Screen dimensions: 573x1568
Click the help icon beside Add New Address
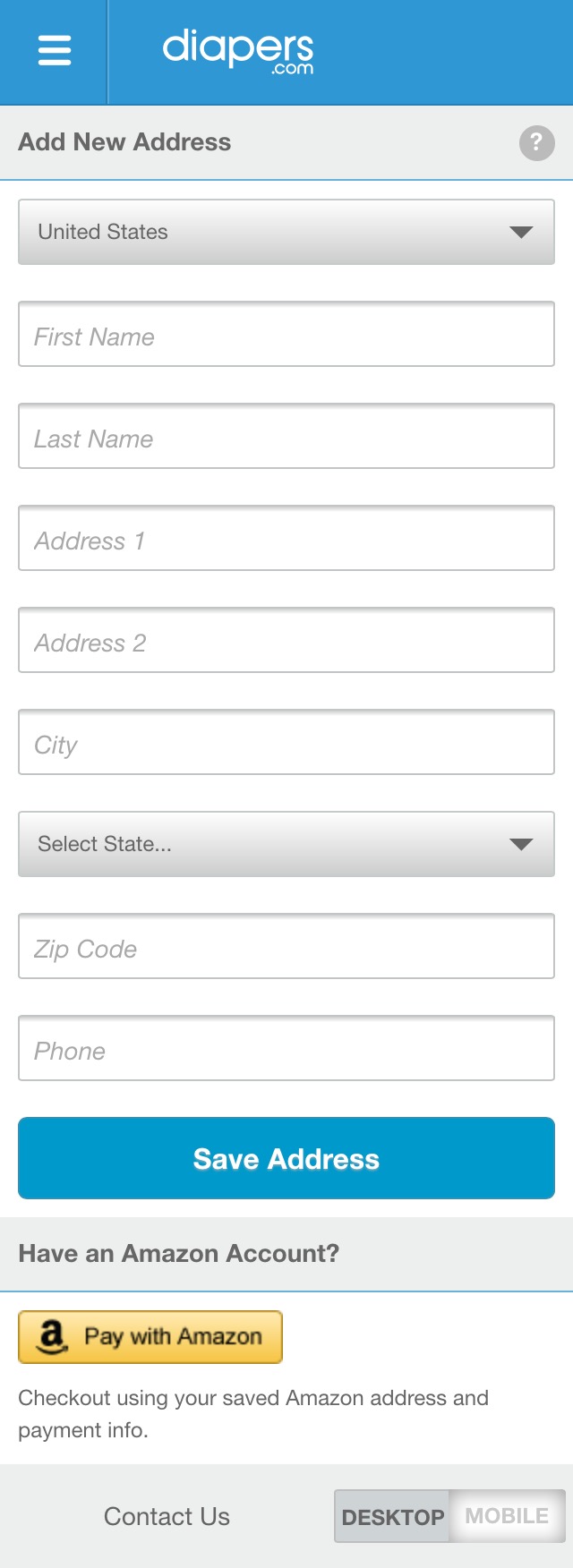[536, 142]
